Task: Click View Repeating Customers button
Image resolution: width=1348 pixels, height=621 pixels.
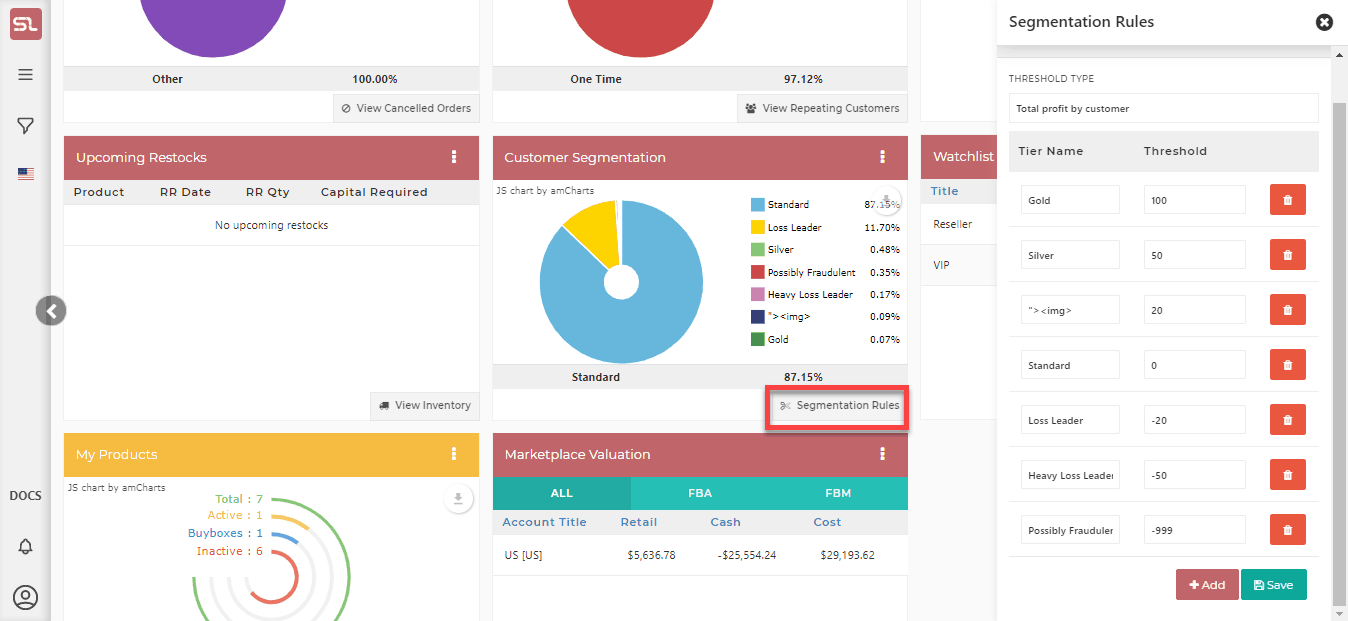Action: coord(822,108)
